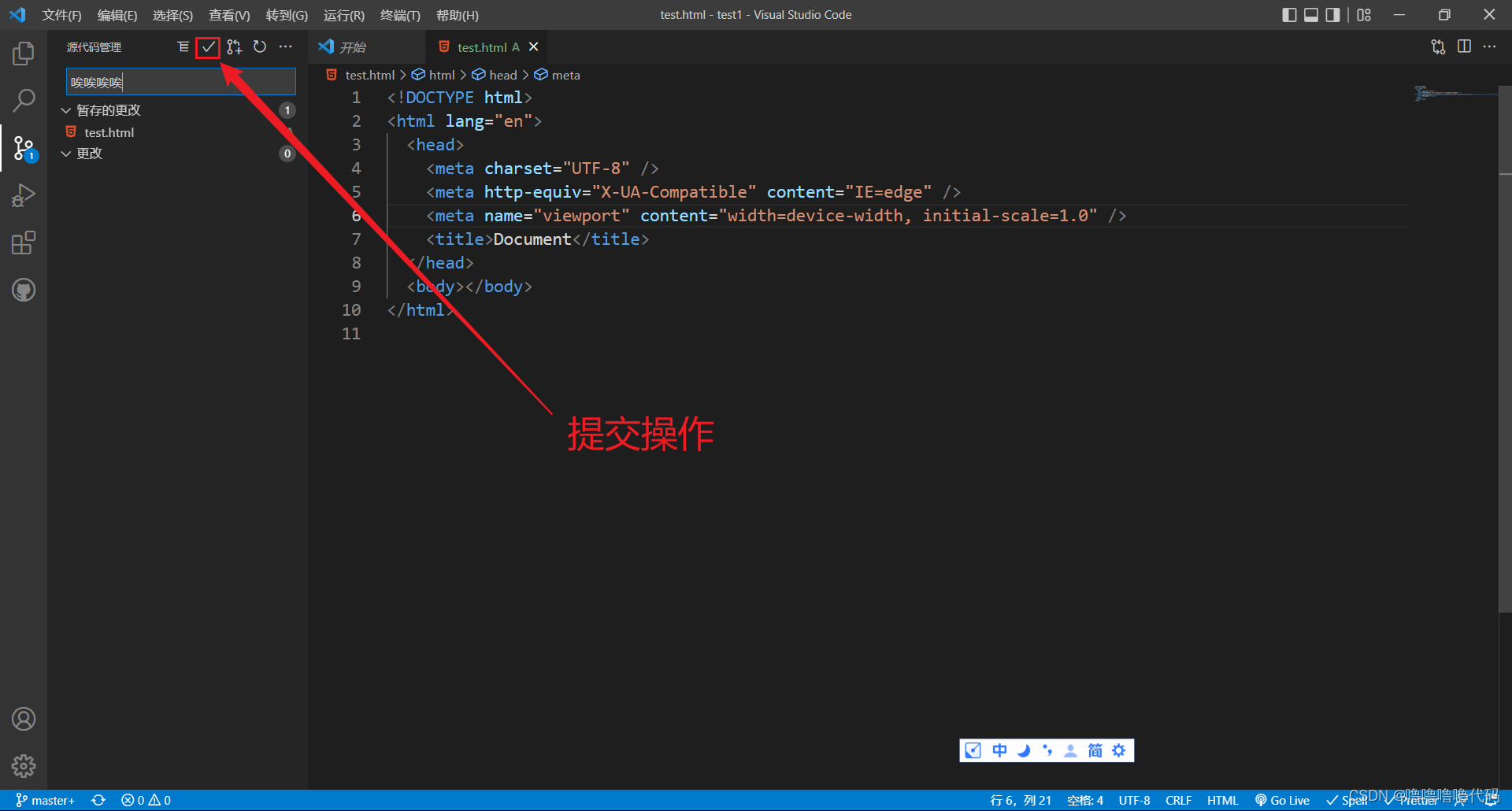
Task: Split the editor to the right
Action: tap(1464, 47)
